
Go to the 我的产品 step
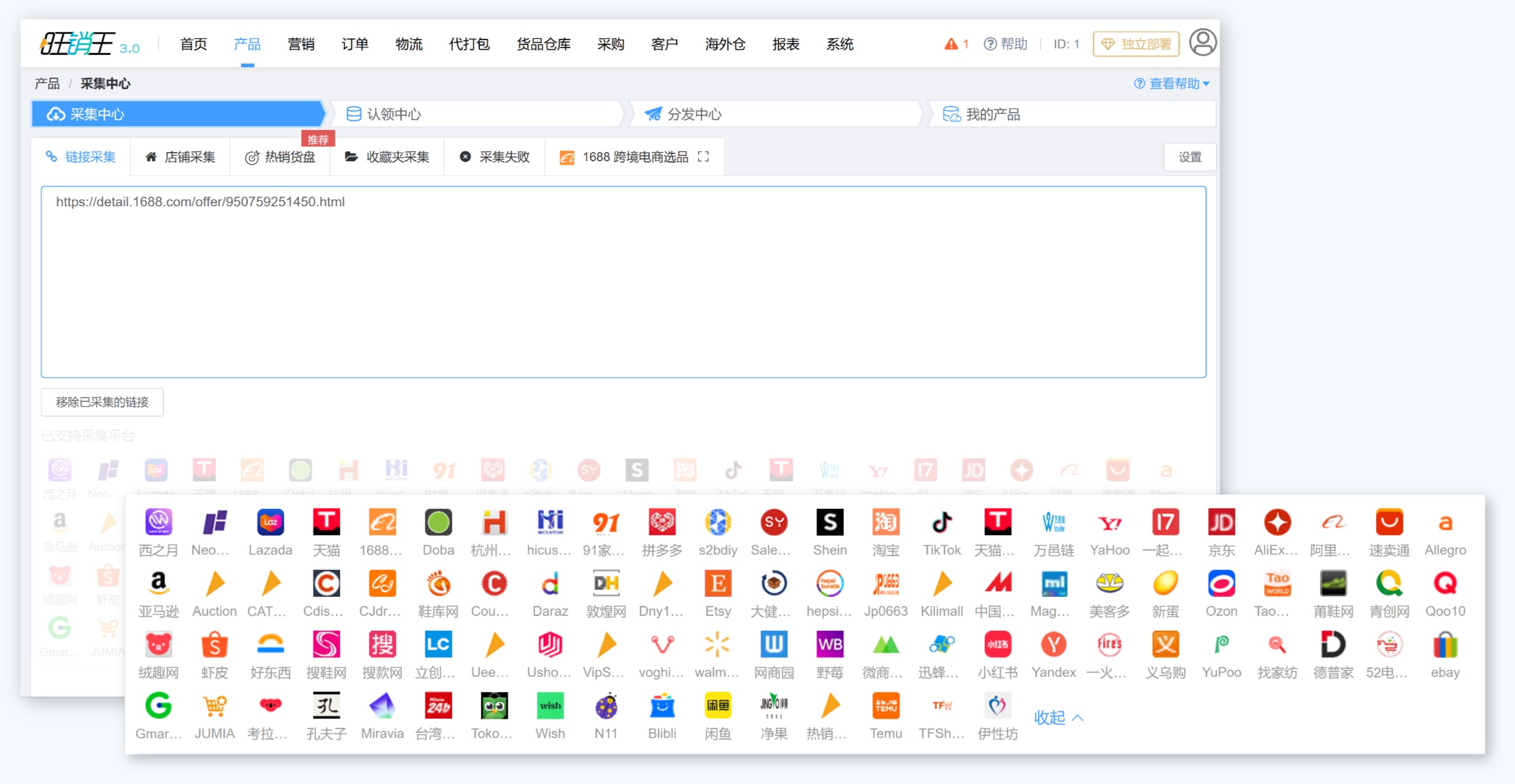click(x=1072, y=114)
